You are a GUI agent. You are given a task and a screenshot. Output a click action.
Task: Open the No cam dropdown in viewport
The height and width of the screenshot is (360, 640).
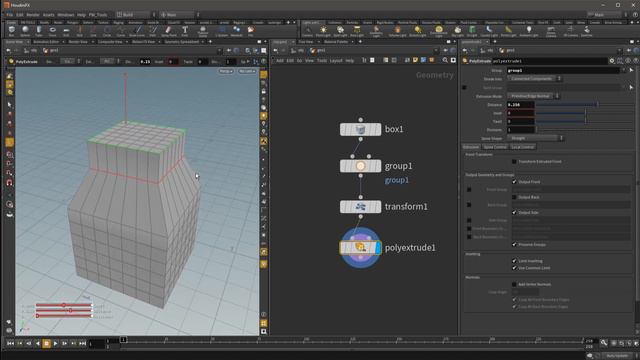coord(247,71)
